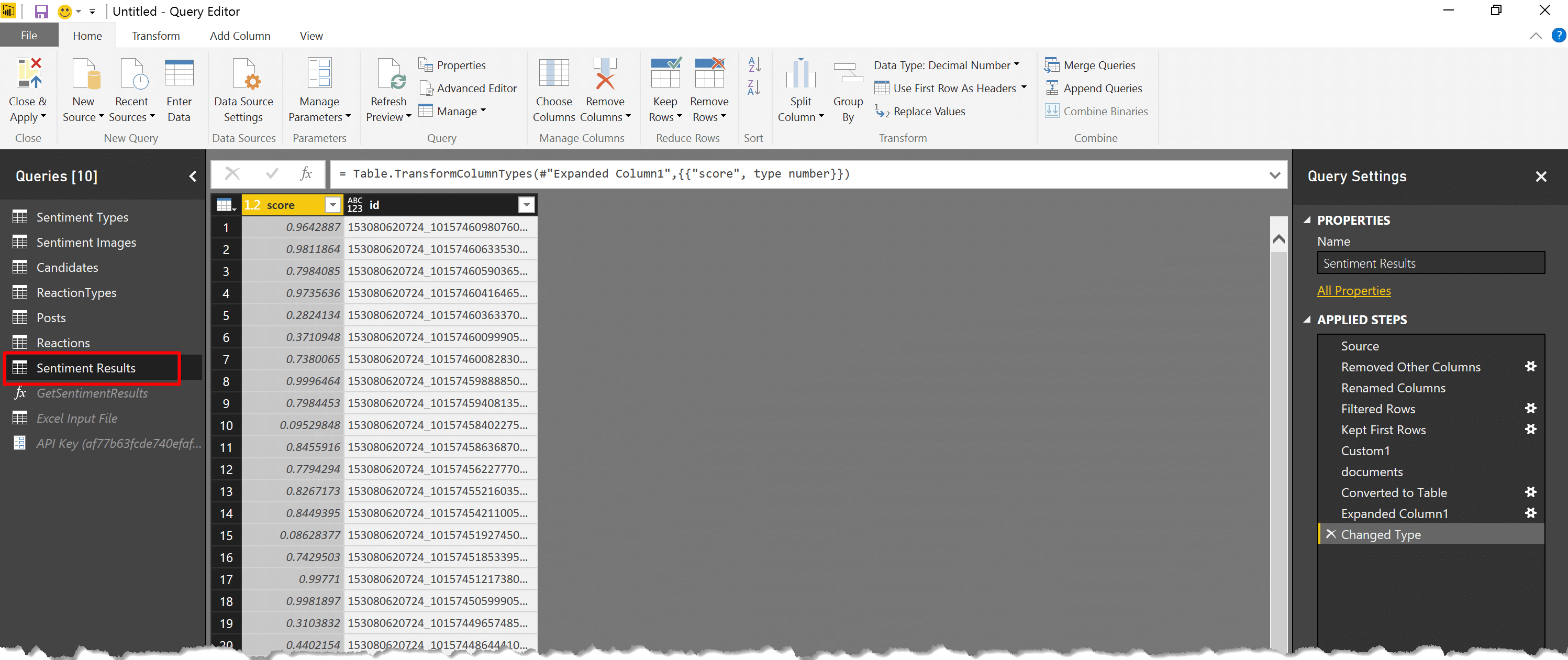Image resolution: width=1568 pixels, height=660 pixels.
Task: Click the query Name input field
Action: [1430, 263]
